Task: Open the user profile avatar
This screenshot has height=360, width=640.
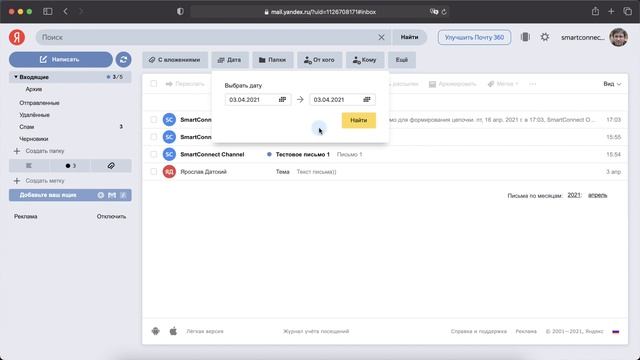Action: (618, 37)
